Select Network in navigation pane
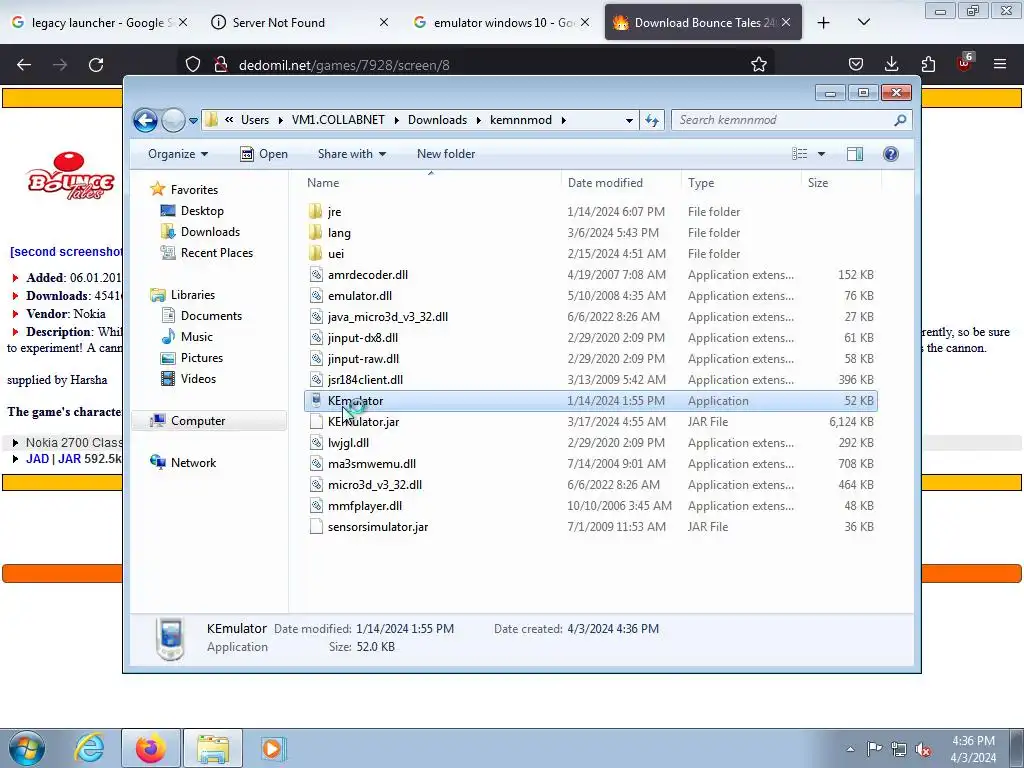 pos(193,463)
